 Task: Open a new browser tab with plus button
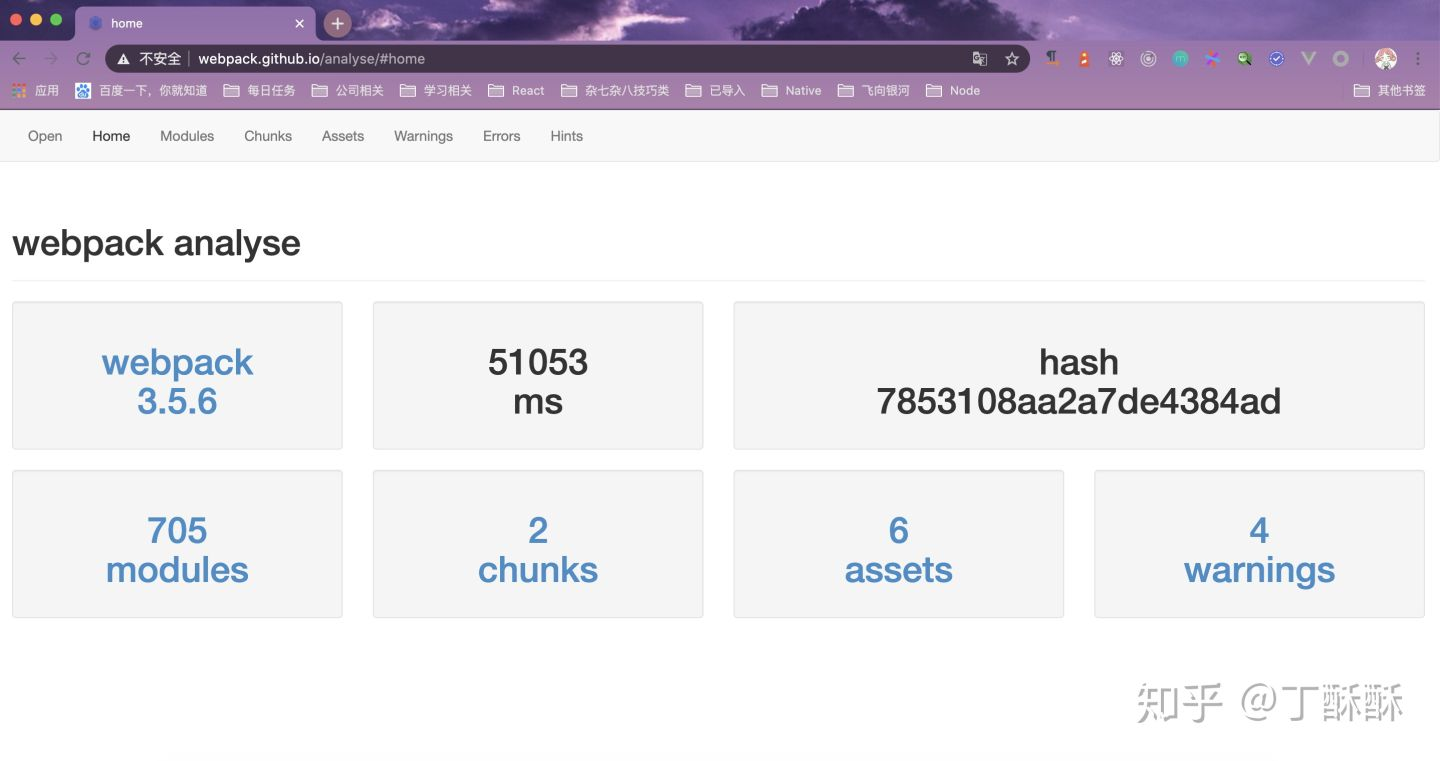(337, 23)
